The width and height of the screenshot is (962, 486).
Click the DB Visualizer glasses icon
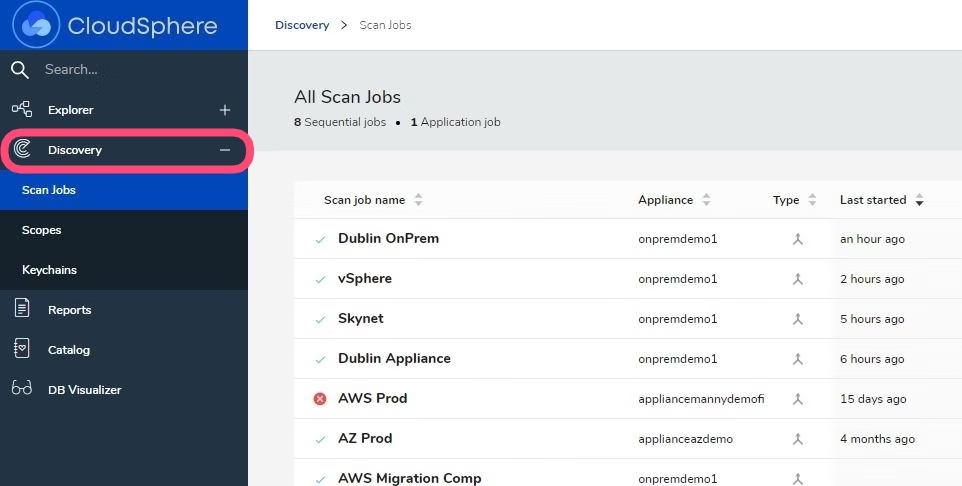[x=21, y=388]
